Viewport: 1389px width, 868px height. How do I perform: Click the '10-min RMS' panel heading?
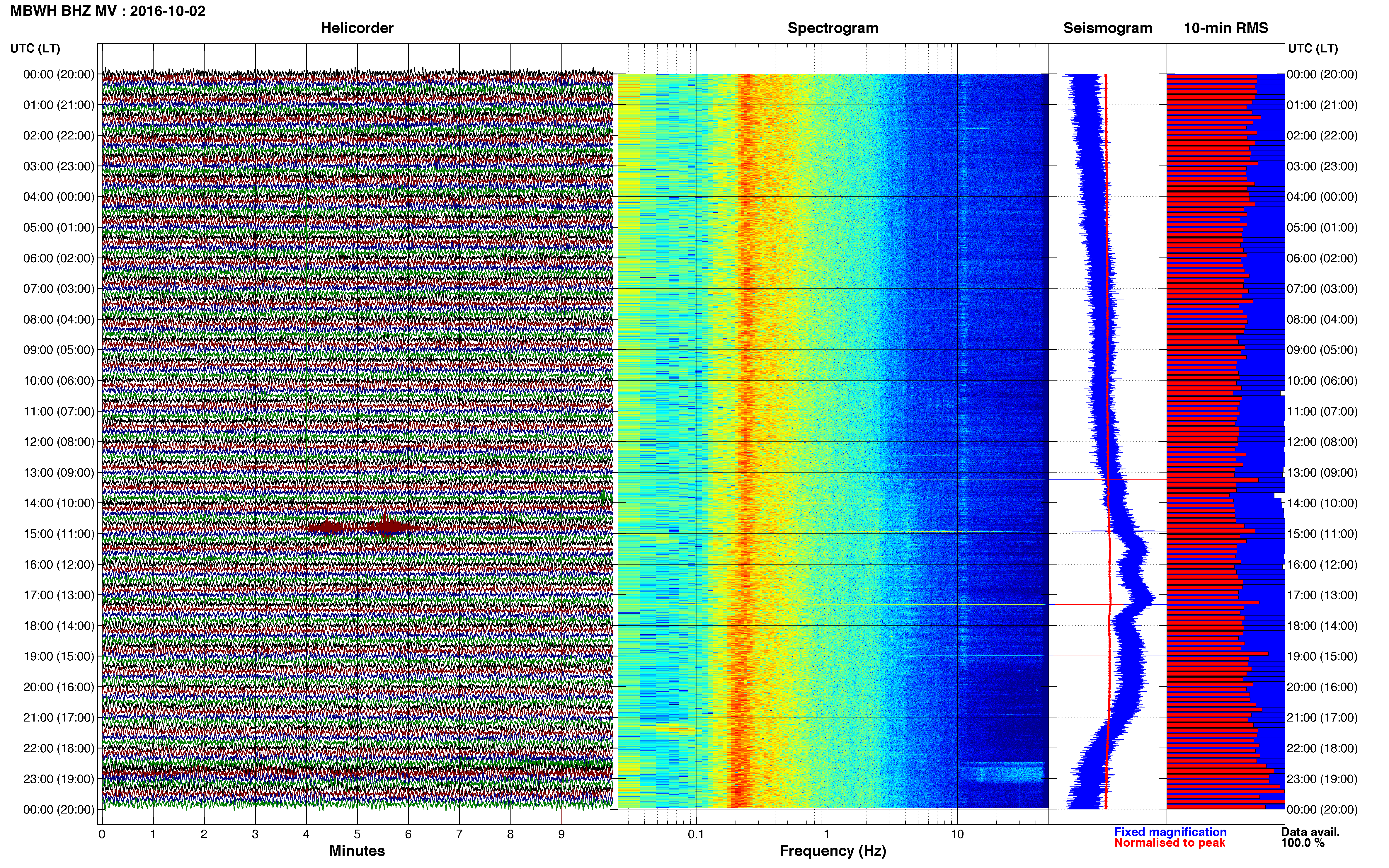coord(1225,28)
